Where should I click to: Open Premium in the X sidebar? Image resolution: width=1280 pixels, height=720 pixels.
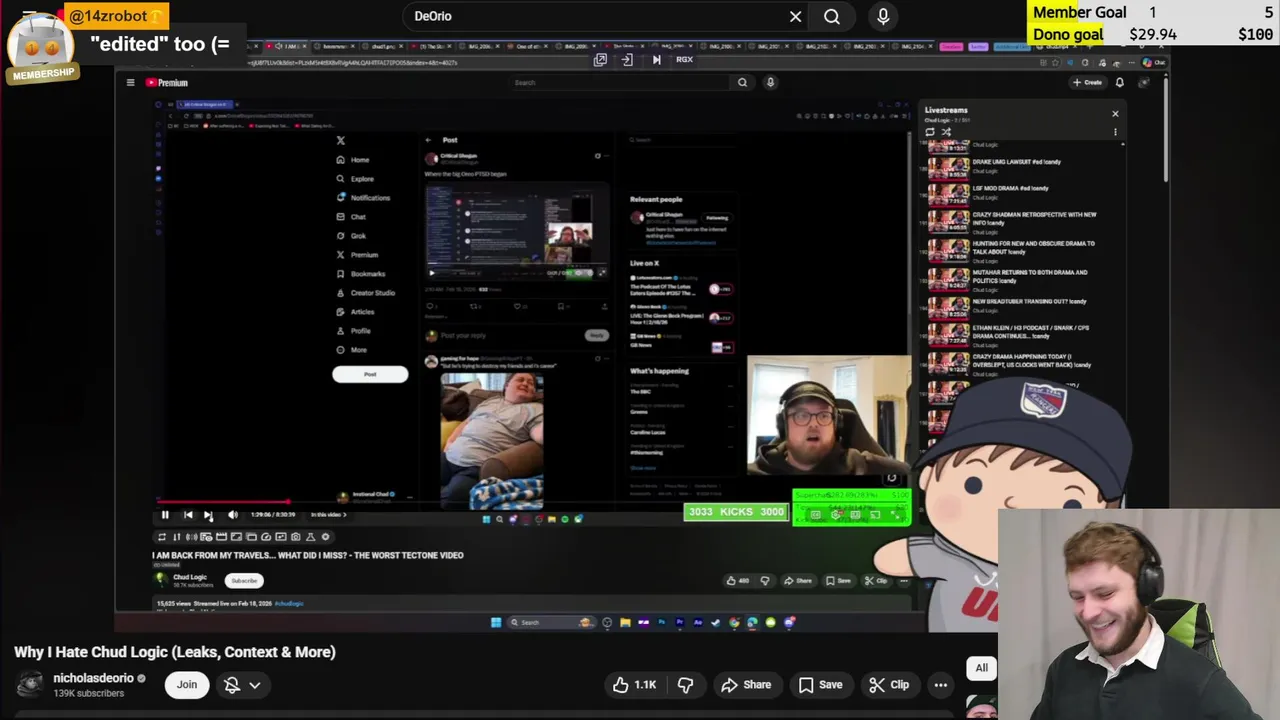point(357,255)
